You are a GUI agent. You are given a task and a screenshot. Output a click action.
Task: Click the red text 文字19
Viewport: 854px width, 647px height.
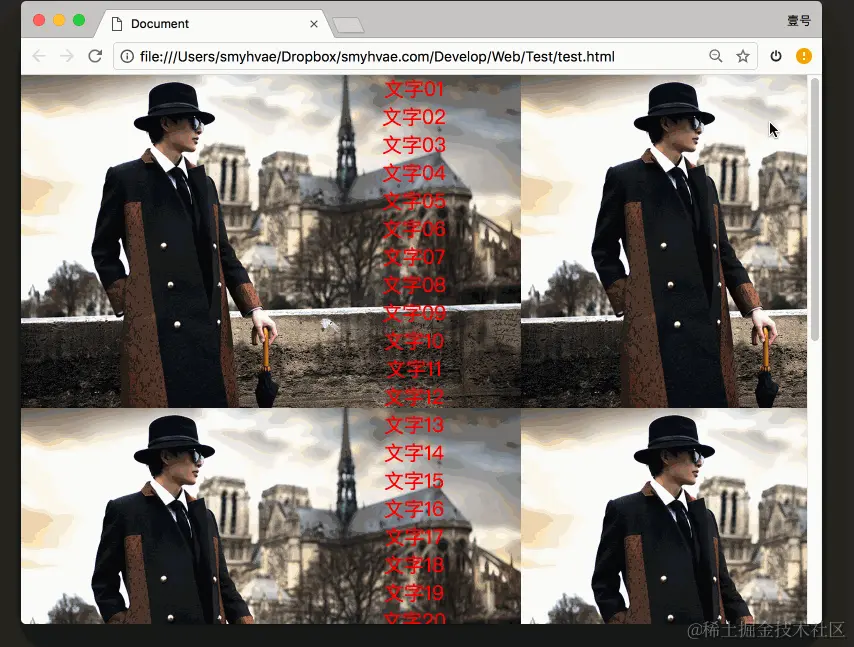(414, 593)
